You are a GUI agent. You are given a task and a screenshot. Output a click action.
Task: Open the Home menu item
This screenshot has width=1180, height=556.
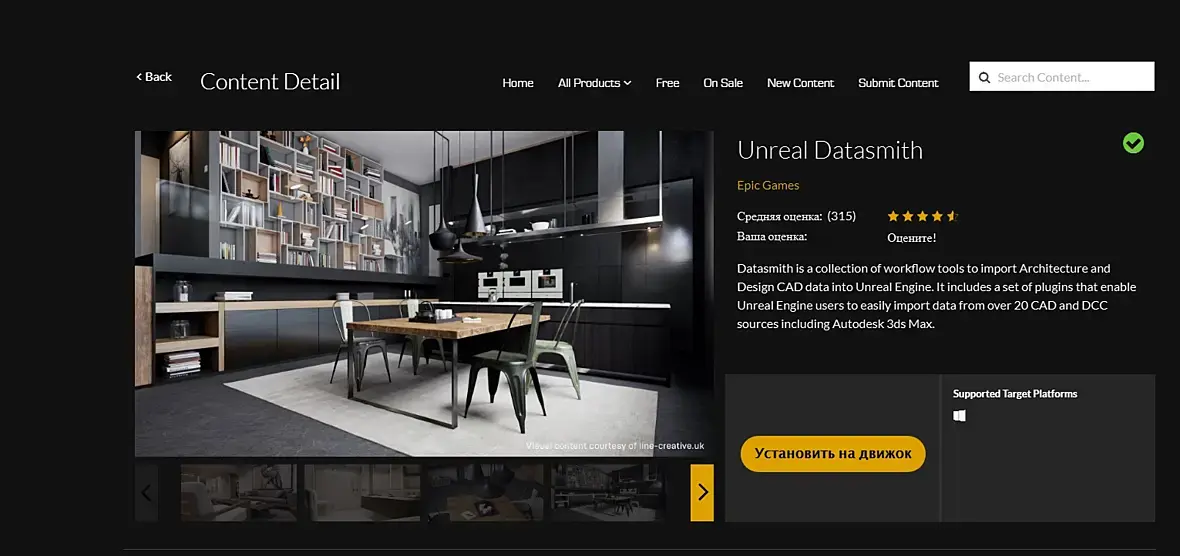(x=518, y=83)
